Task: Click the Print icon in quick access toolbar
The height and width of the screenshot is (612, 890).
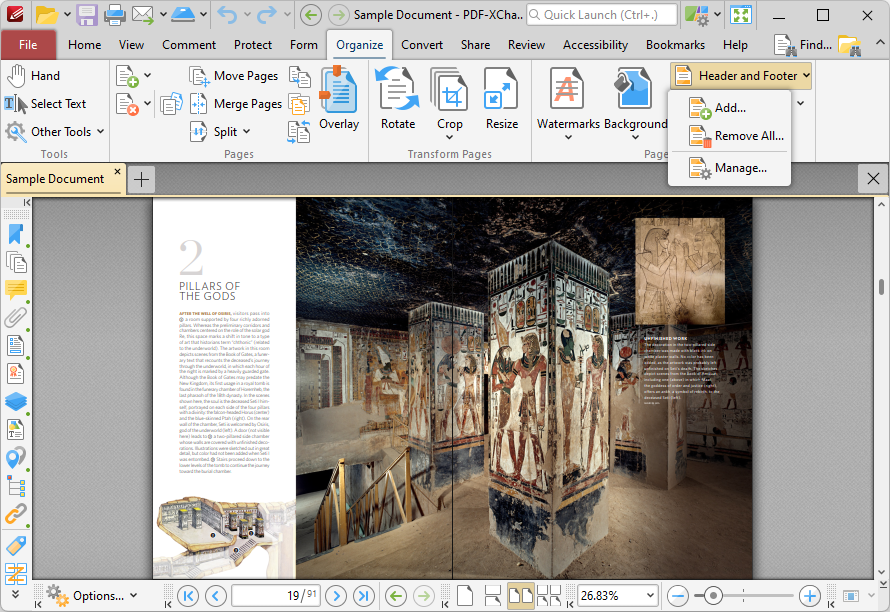Action: [115, 15]
